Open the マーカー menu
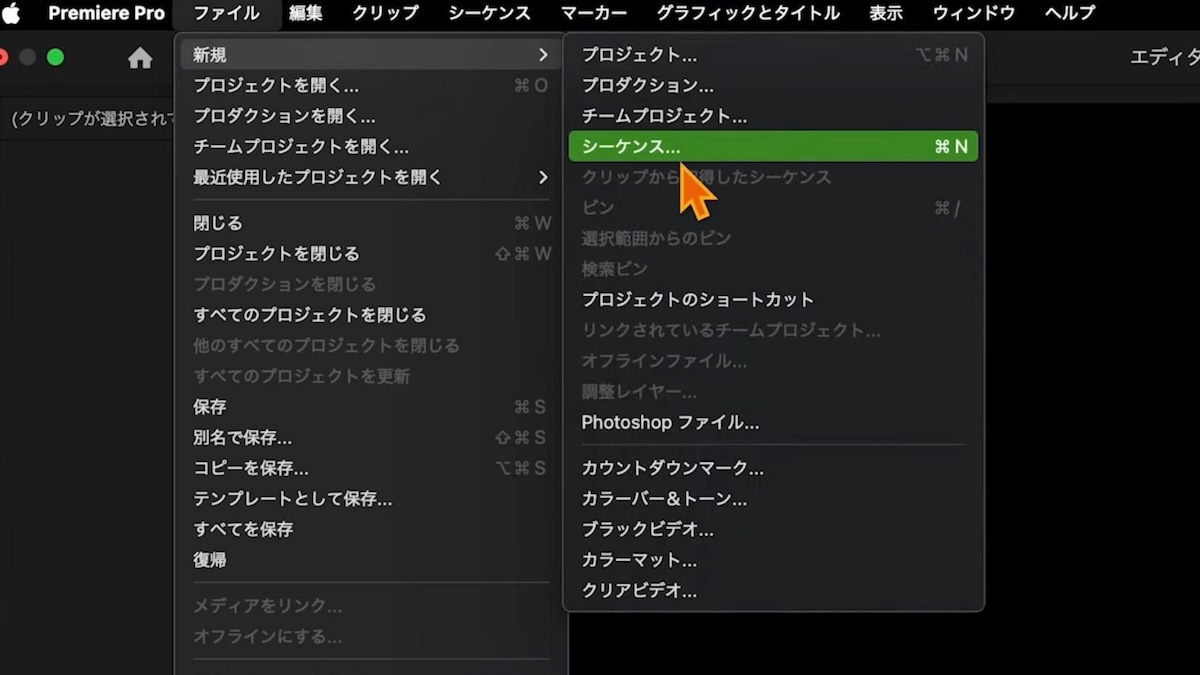1200x675 pixels. (x=594, y=13)
